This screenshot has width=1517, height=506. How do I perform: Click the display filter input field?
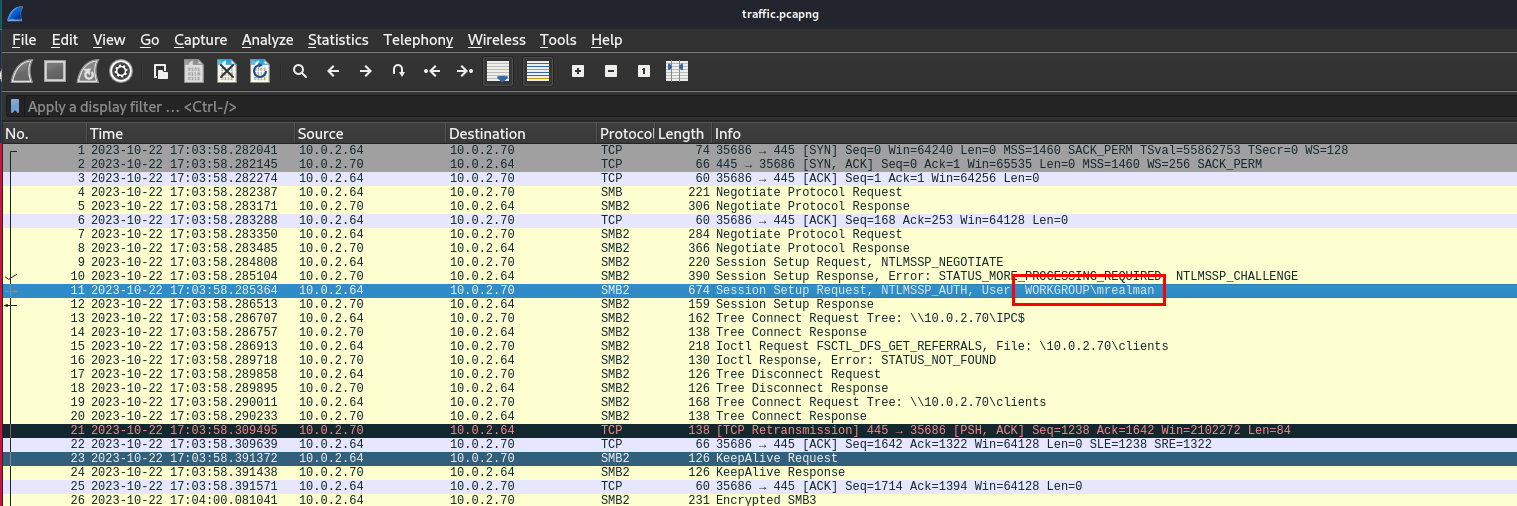[x=700, y=106]
